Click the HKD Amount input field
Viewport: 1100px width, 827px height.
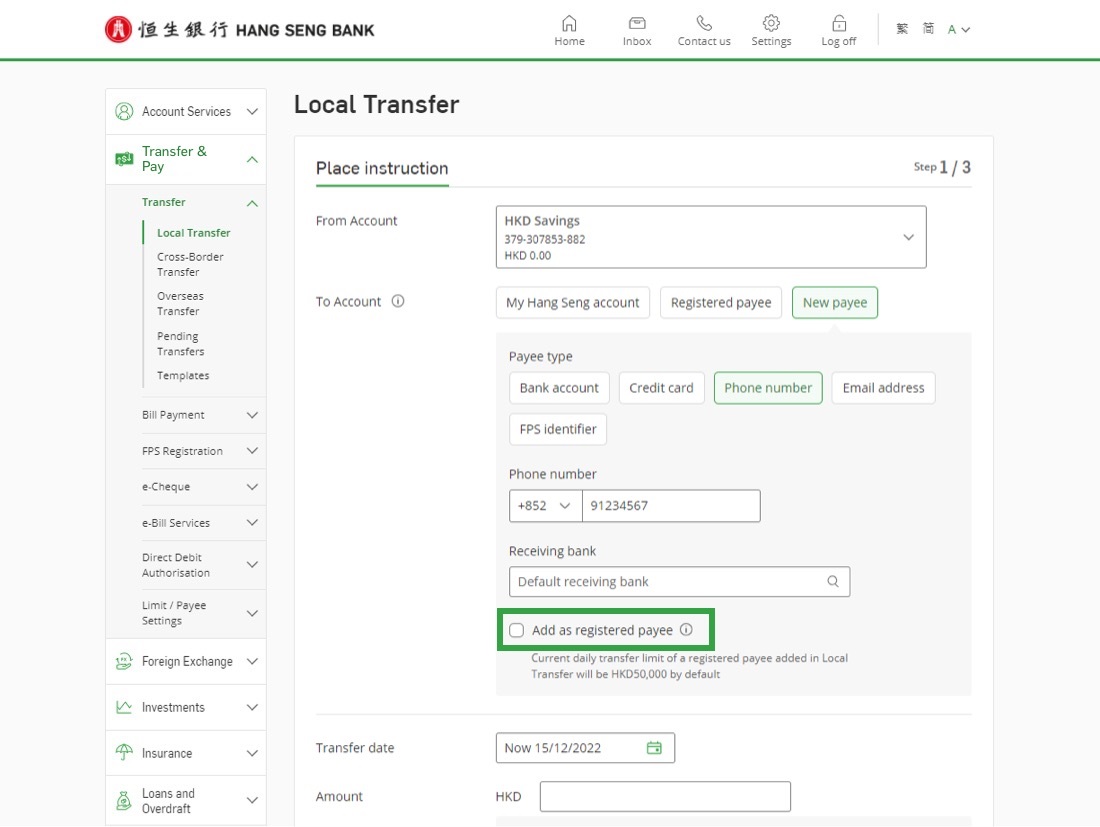[x=665, y=797]
